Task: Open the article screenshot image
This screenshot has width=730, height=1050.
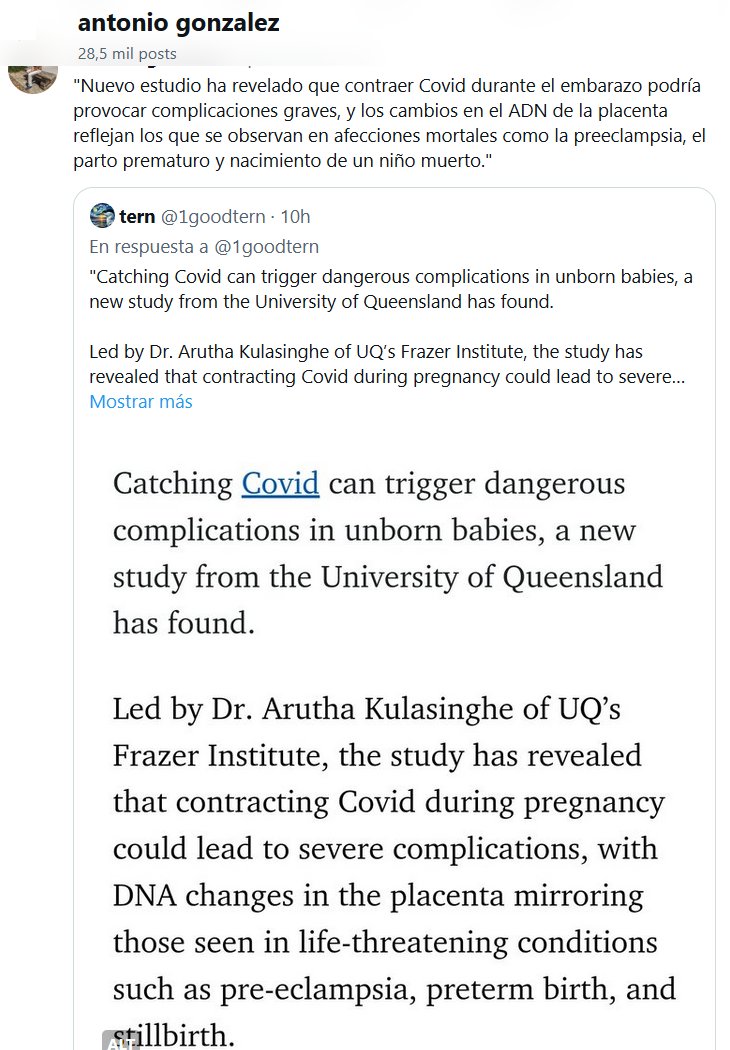Action: point(394,740)
